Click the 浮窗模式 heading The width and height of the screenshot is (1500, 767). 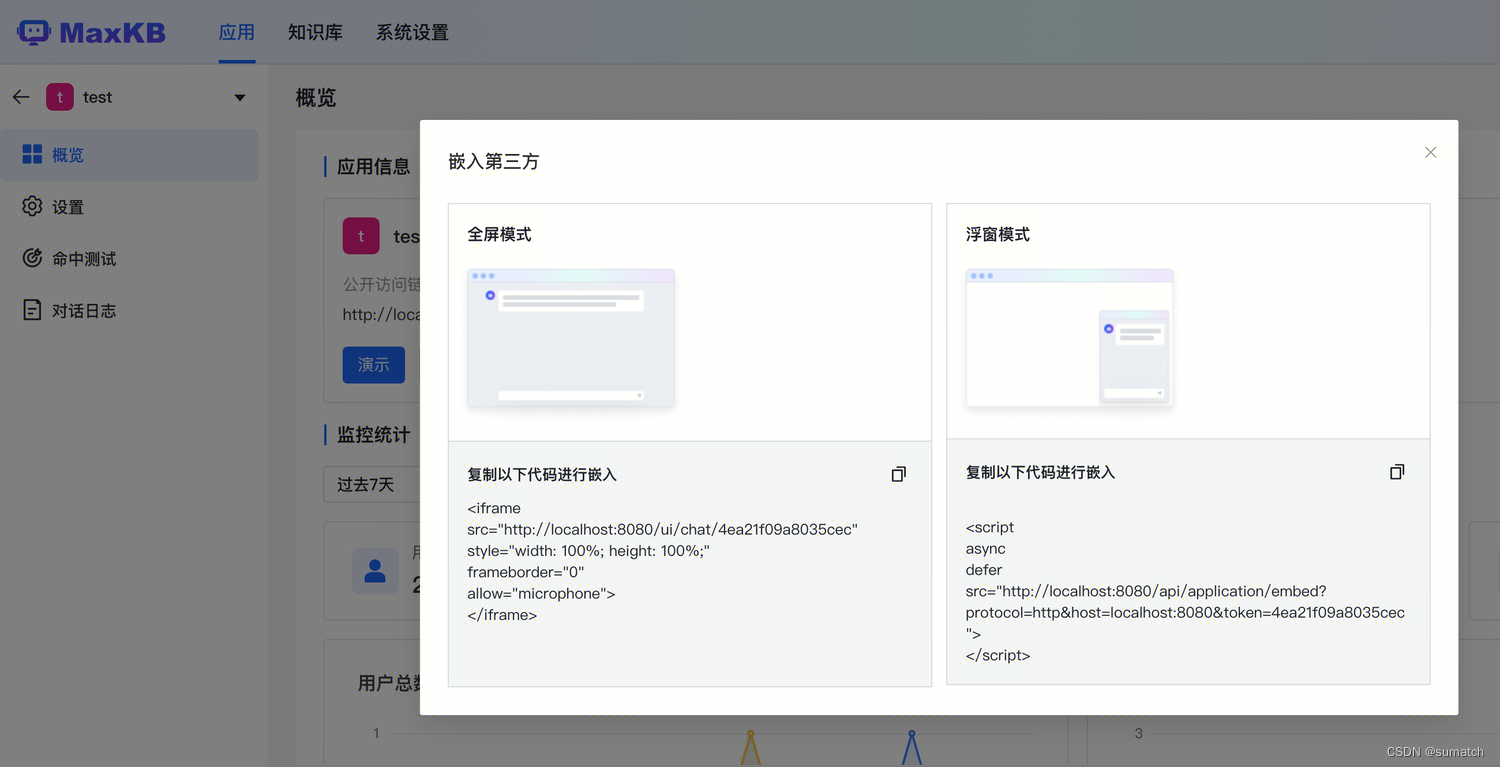coord(998,234)
